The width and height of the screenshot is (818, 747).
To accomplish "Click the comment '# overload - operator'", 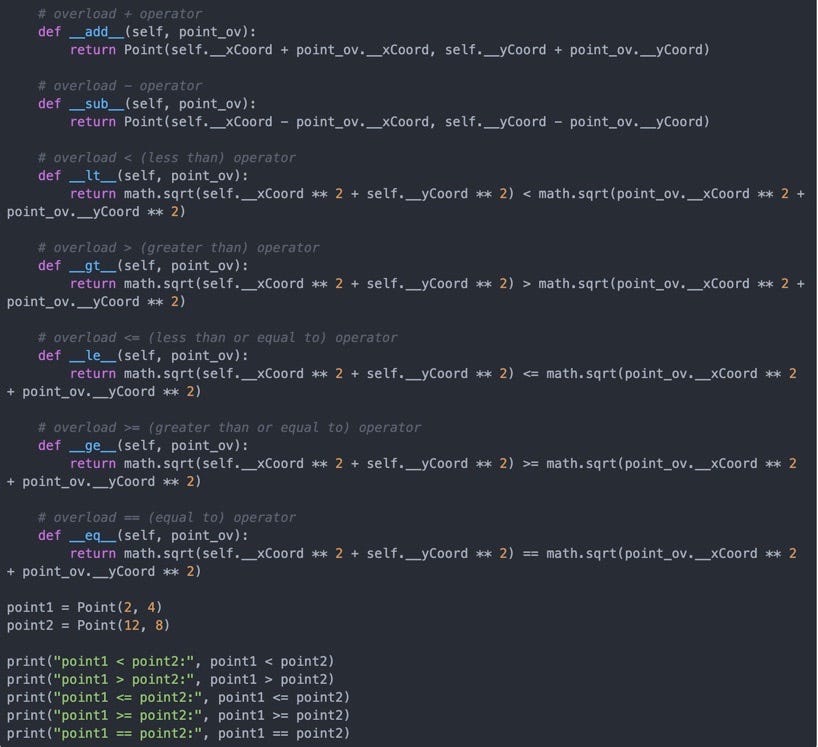I will tap(120, 86).
